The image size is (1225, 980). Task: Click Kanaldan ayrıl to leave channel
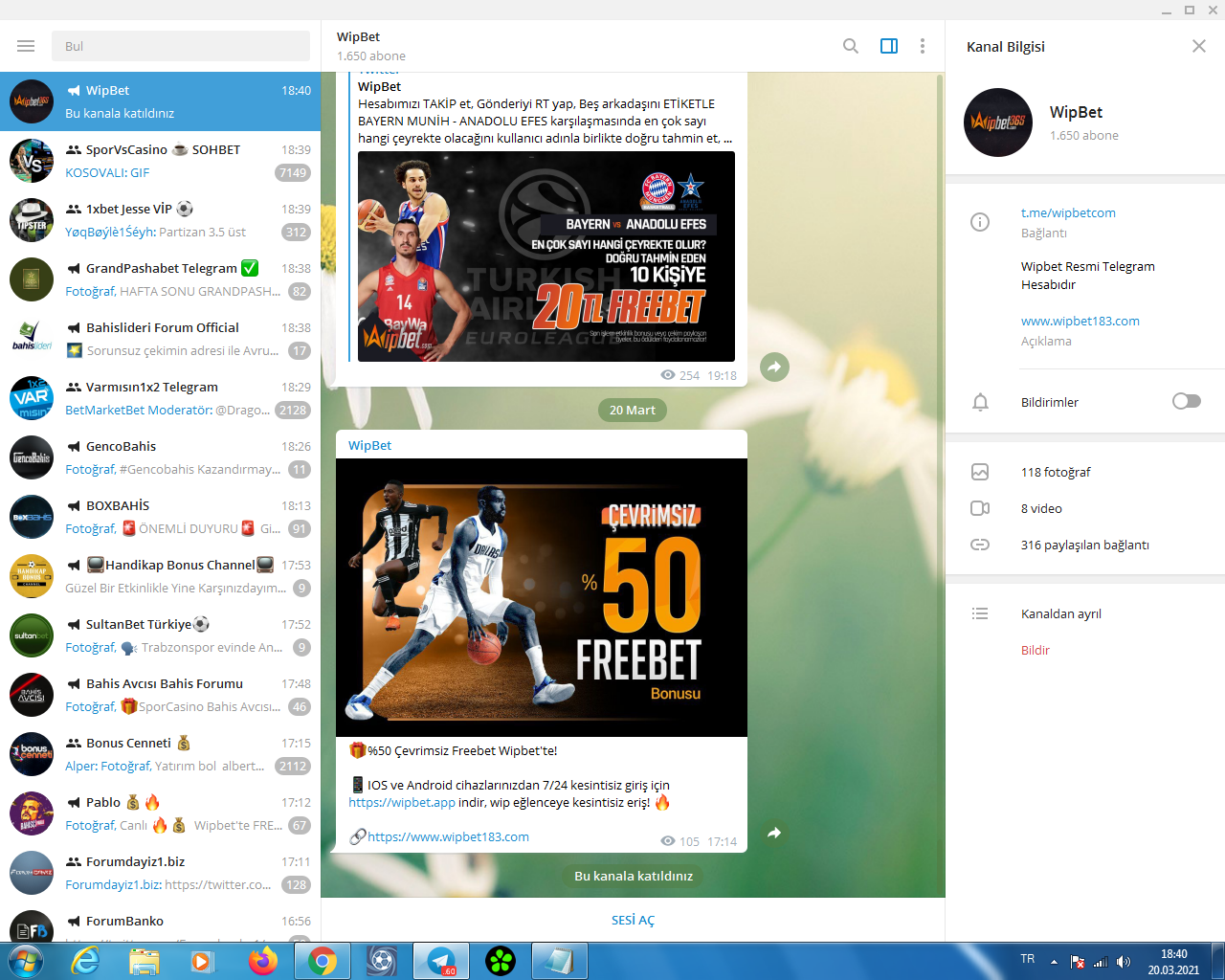(1061, 613)
